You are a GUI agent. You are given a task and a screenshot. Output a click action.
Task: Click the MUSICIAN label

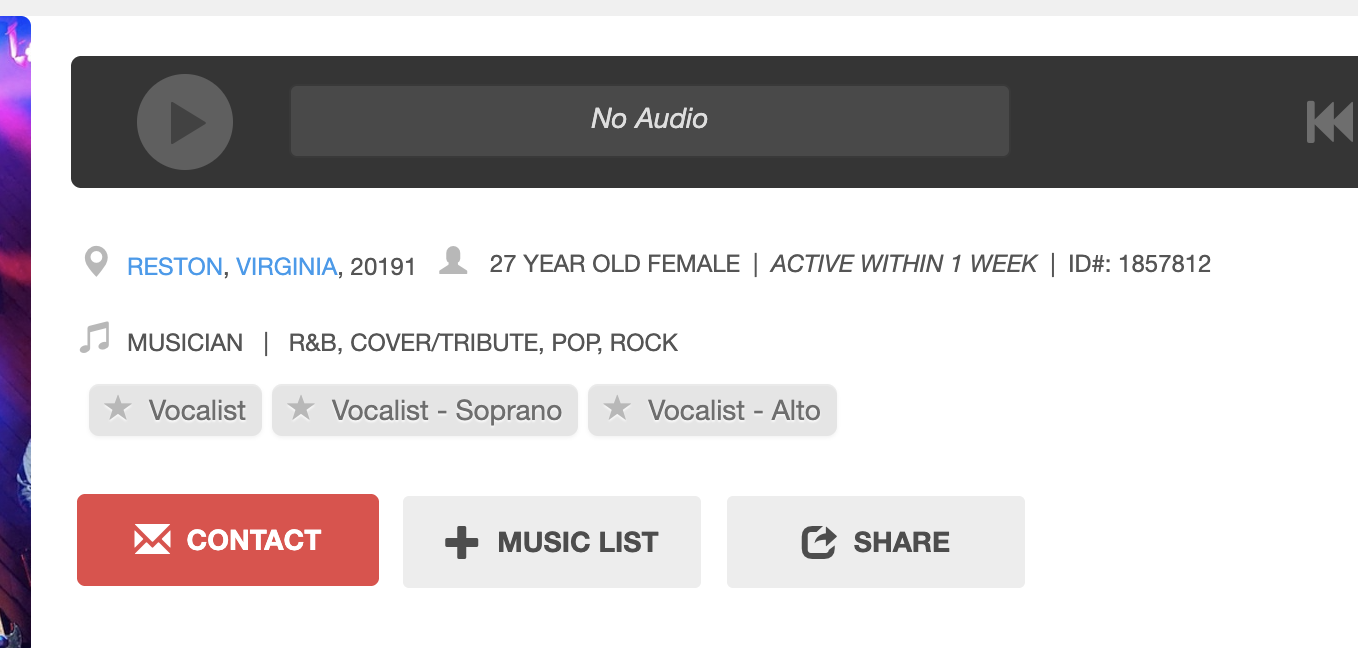click(x=185, y=343)
